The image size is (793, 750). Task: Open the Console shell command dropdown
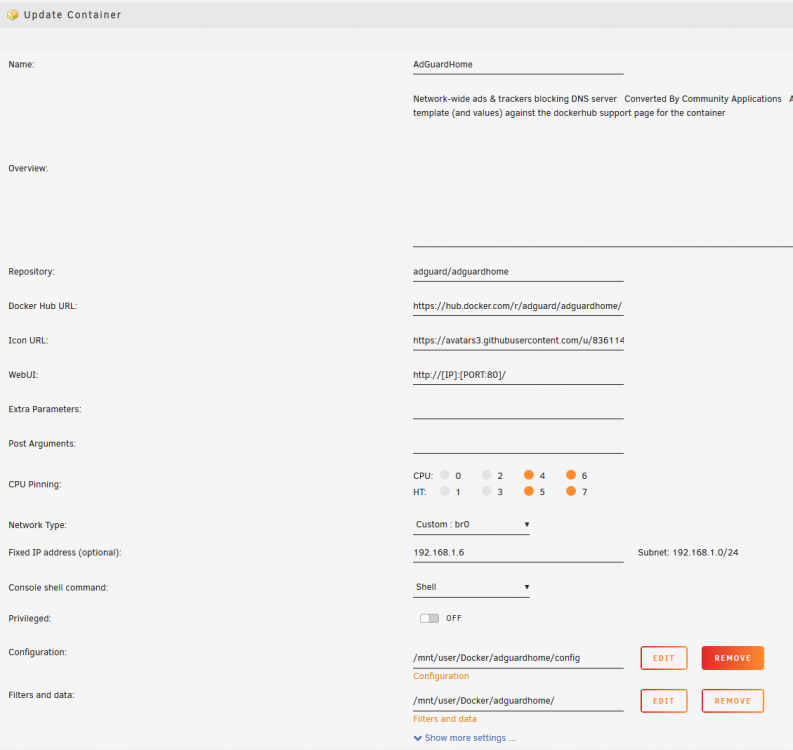(471, 587)
